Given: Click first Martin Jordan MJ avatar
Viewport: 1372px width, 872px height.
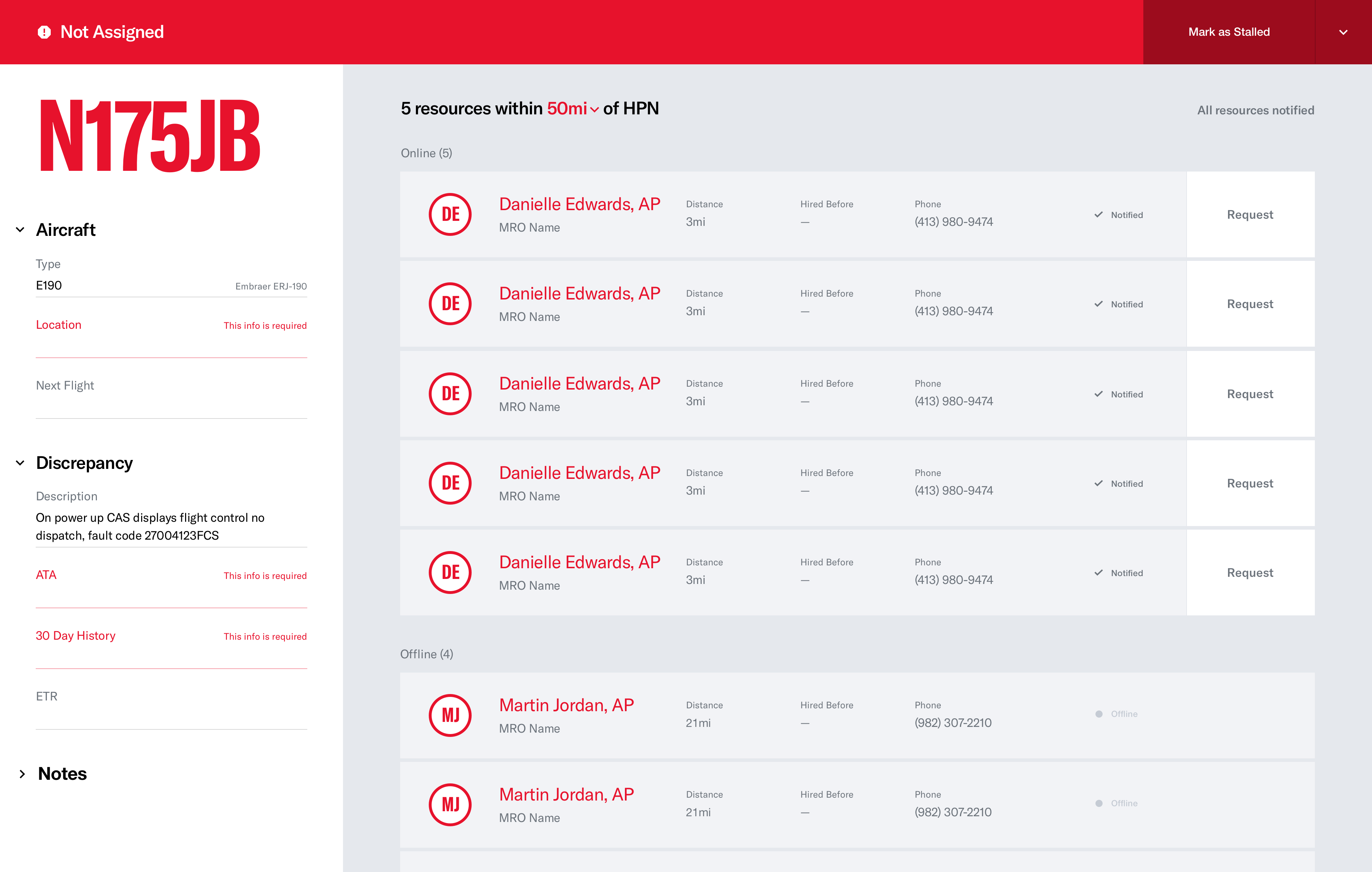Looking at the screenshot, I should click(449, 715).
